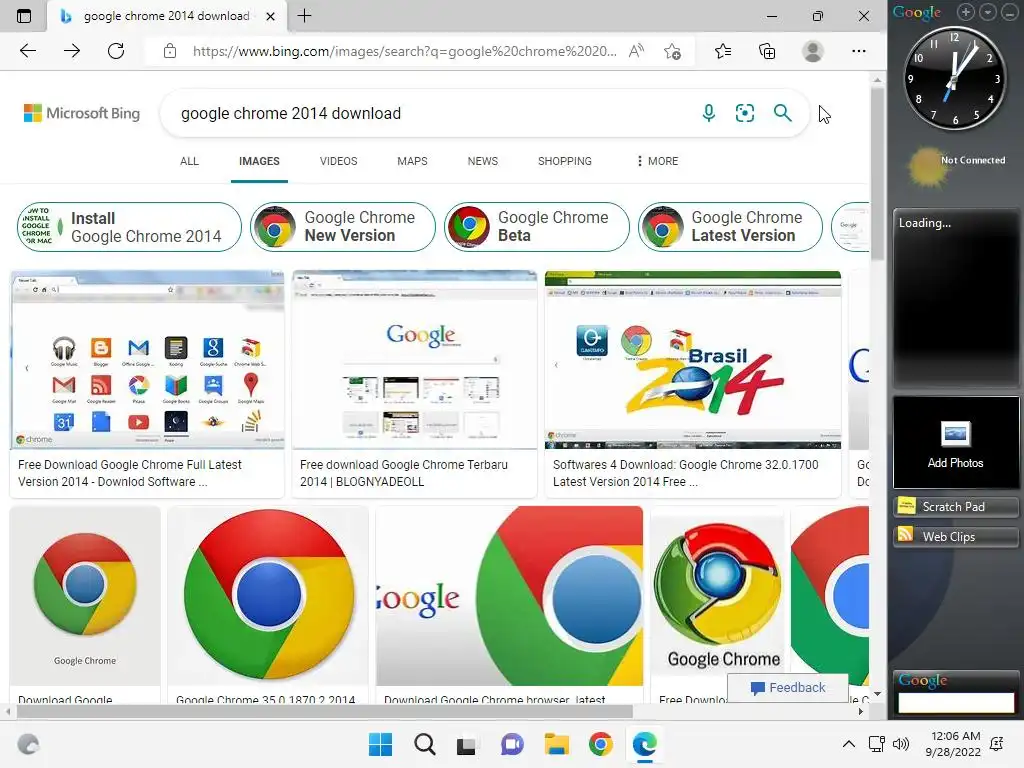
Task: Select the IMAGES tab
Action: [x=259, y=161]
